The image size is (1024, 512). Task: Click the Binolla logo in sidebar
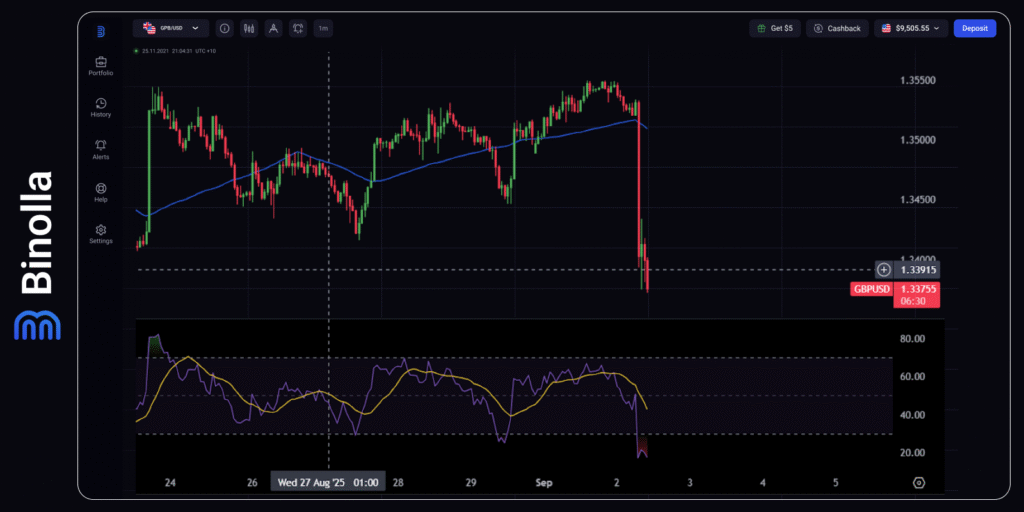100,31
